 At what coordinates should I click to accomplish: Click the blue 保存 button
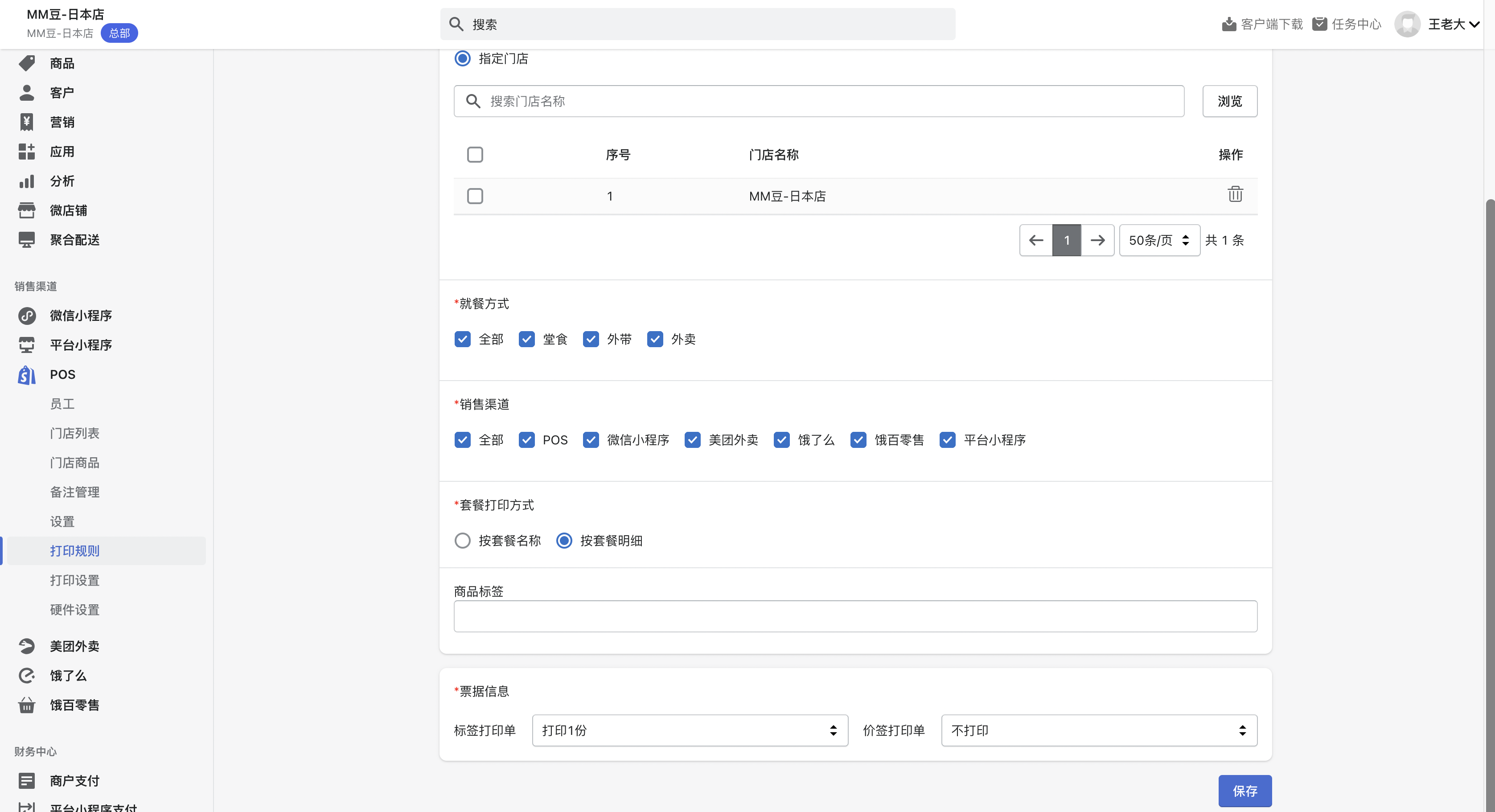pyautogui.click(x=1245, y=791)
